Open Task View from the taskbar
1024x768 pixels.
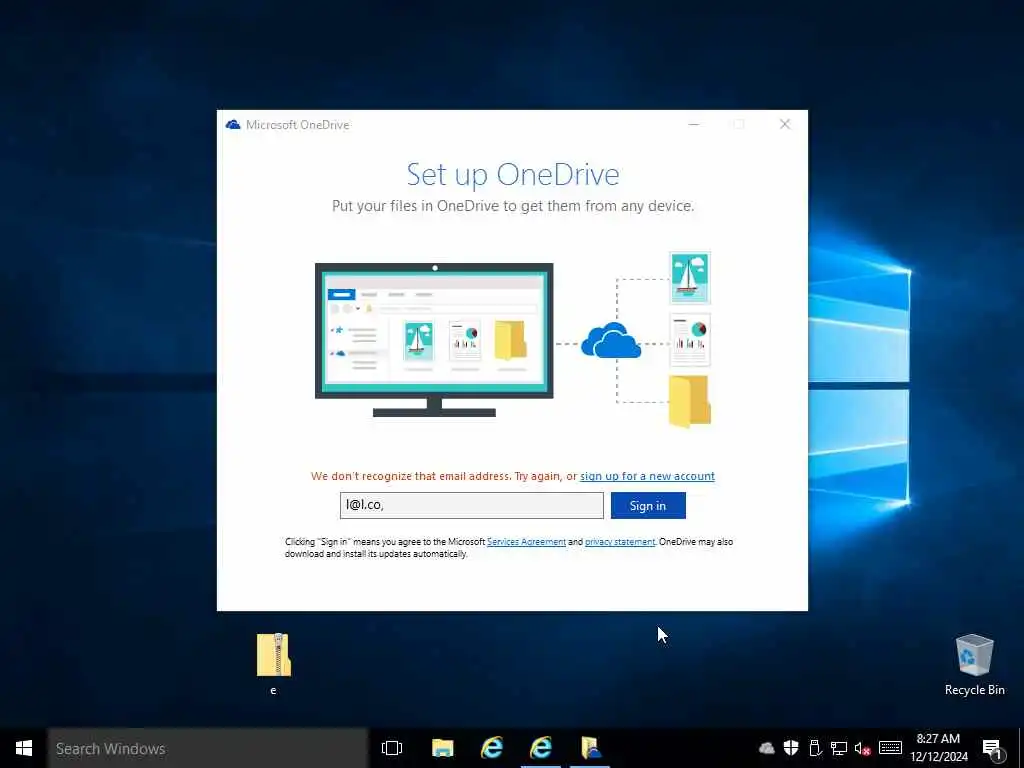[392, 748]
